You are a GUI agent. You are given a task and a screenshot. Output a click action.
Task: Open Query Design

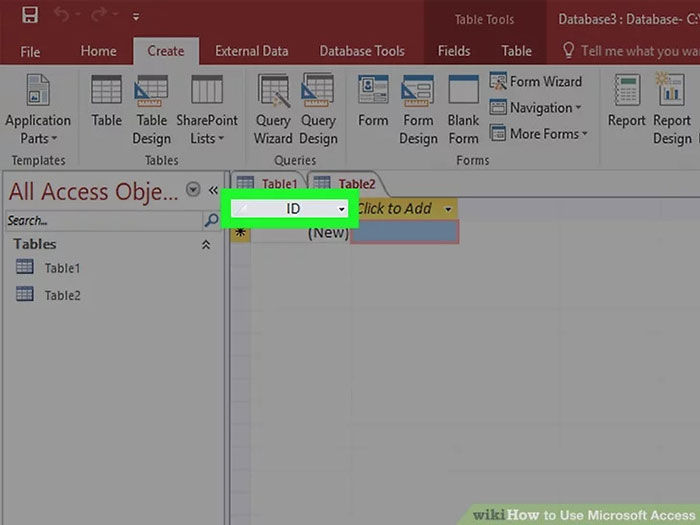tap(318, 110)
